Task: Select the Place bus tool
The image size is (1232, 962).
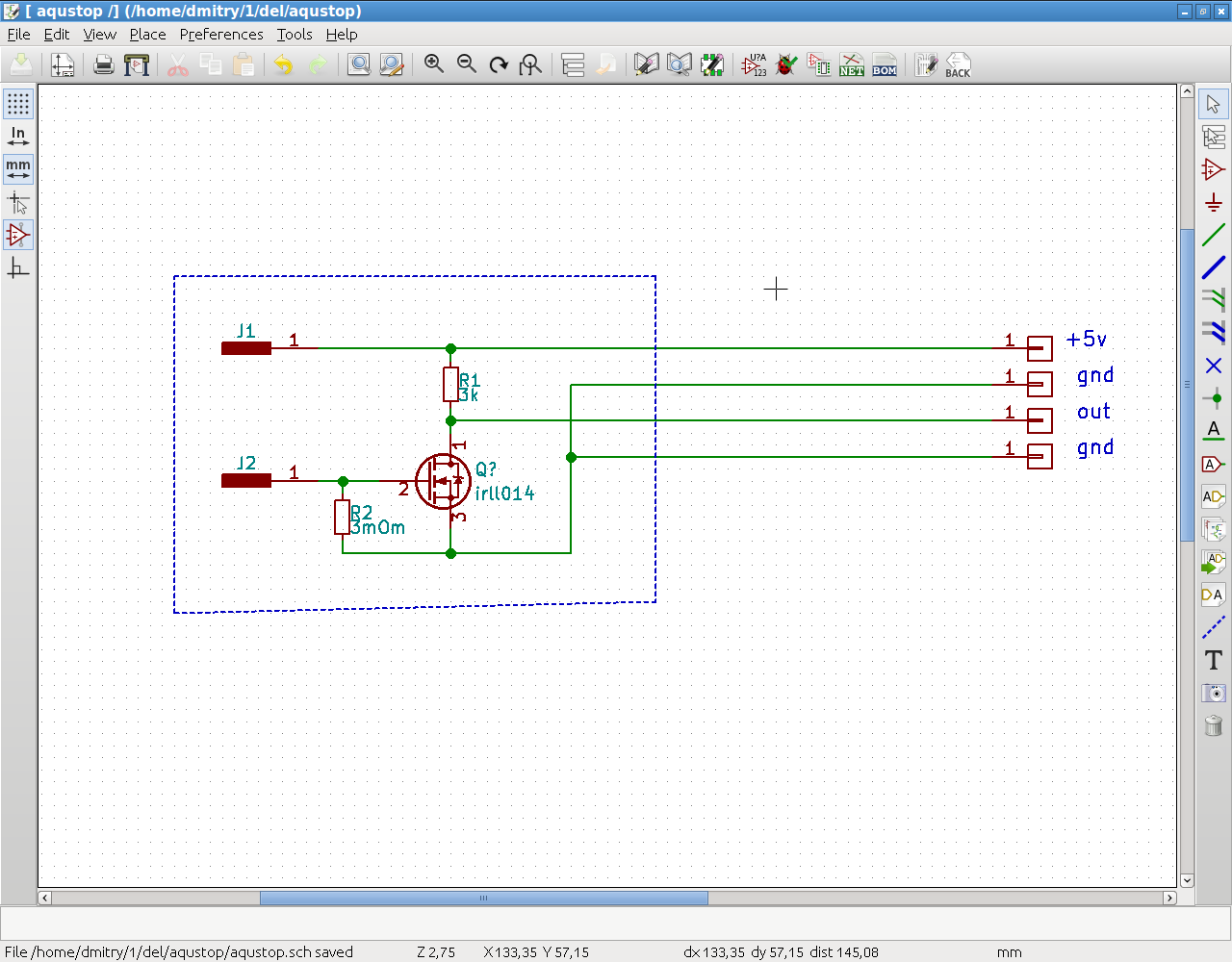Action: (1213, 267)
